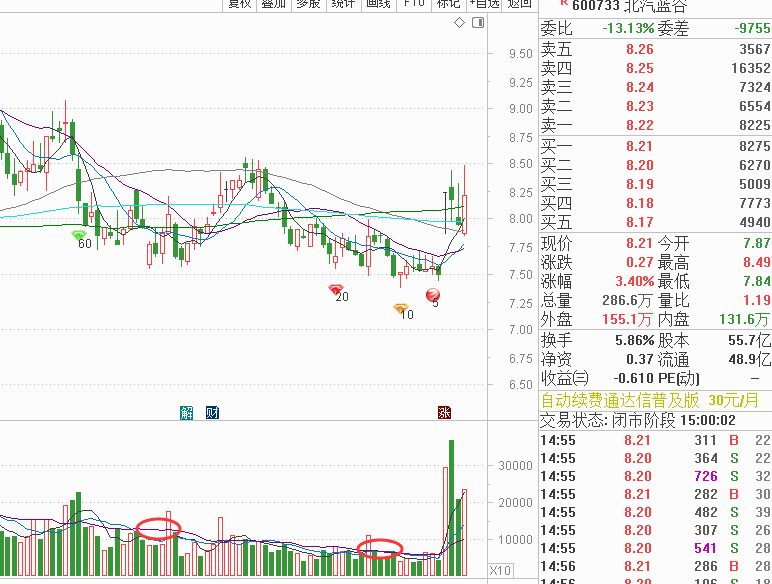The width and height of the screenshot is (772, 584).
Task: Open the 统计 statistics button
Action: 343,4
